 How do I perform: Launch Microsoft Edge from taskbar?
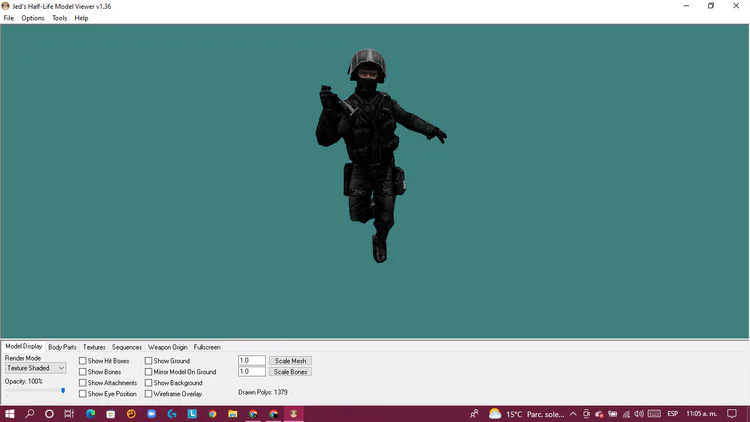pyautogui.click(x=90, y=414)
